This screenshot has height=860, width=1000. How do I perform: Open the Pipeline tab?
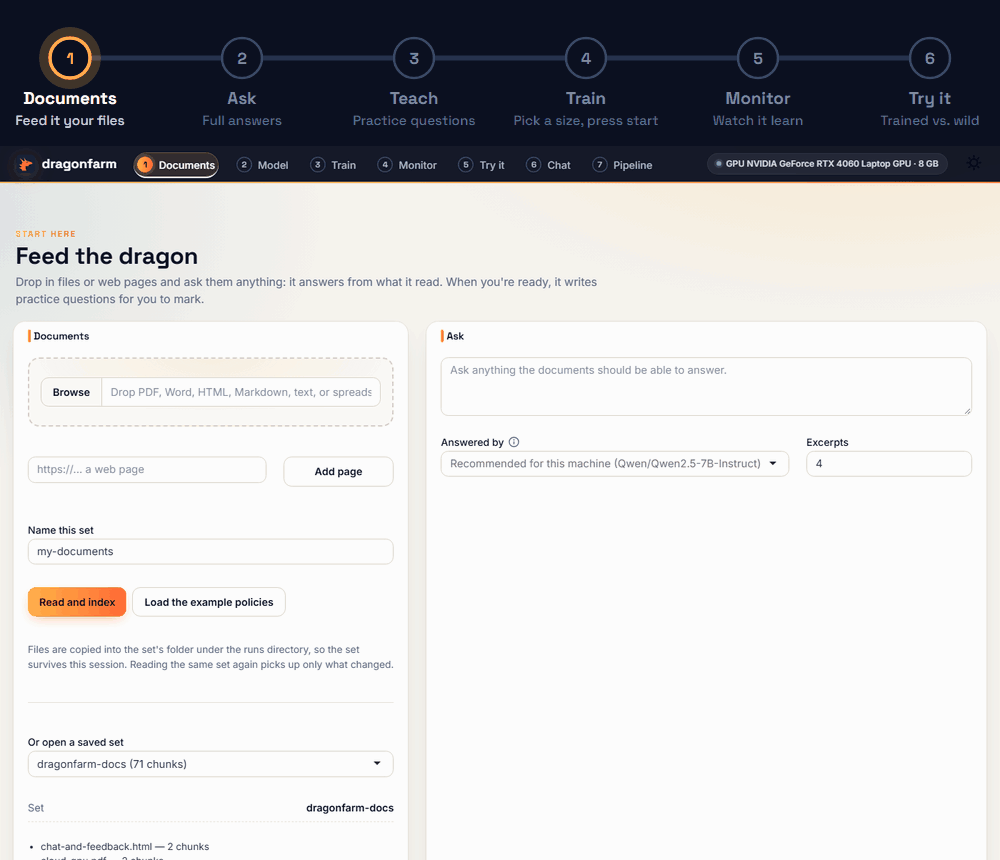(622, 165)
